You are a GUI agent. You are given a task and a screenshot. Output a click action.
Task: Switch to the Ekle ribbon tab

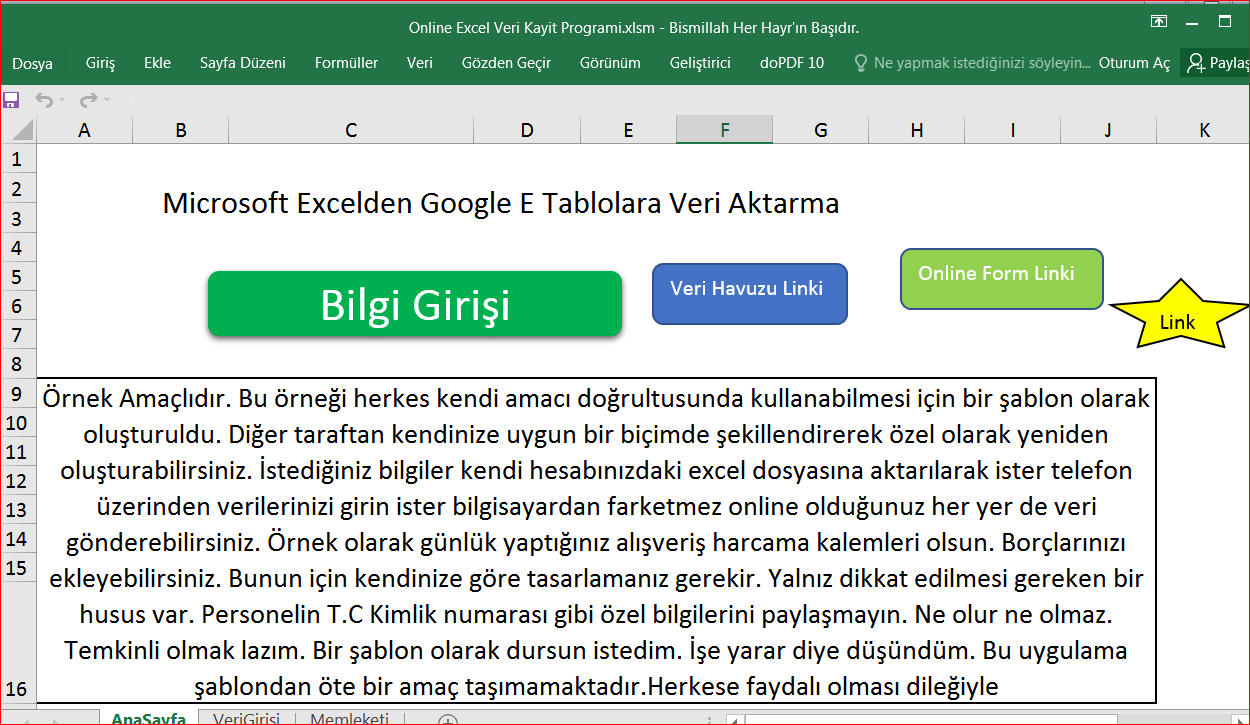(157, 63)
